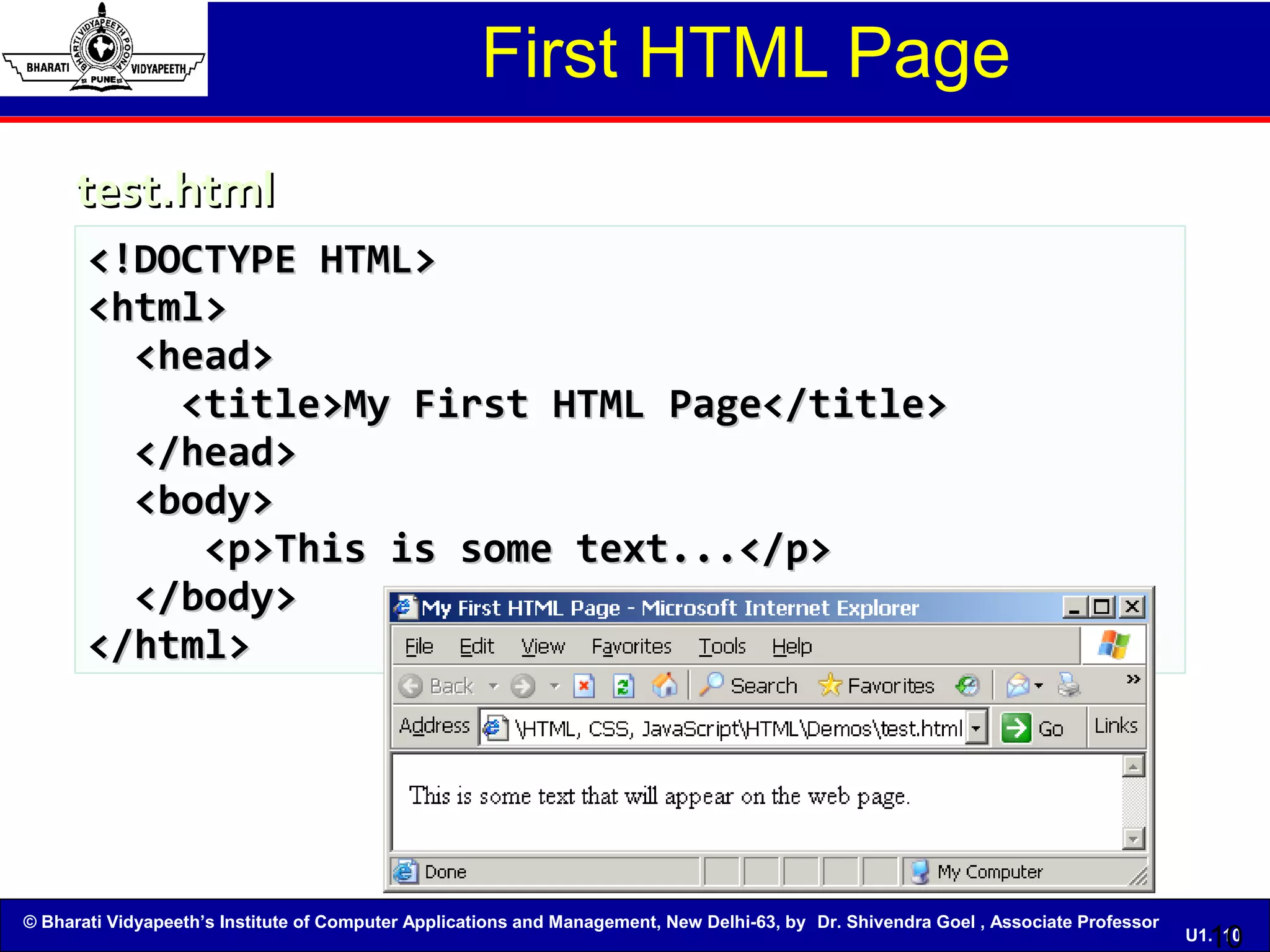Image resolution: width=1270 pixels, height=952 pixels.
Task: Click the Address label text
Action: pyautogui.click(x=434, y=726)
